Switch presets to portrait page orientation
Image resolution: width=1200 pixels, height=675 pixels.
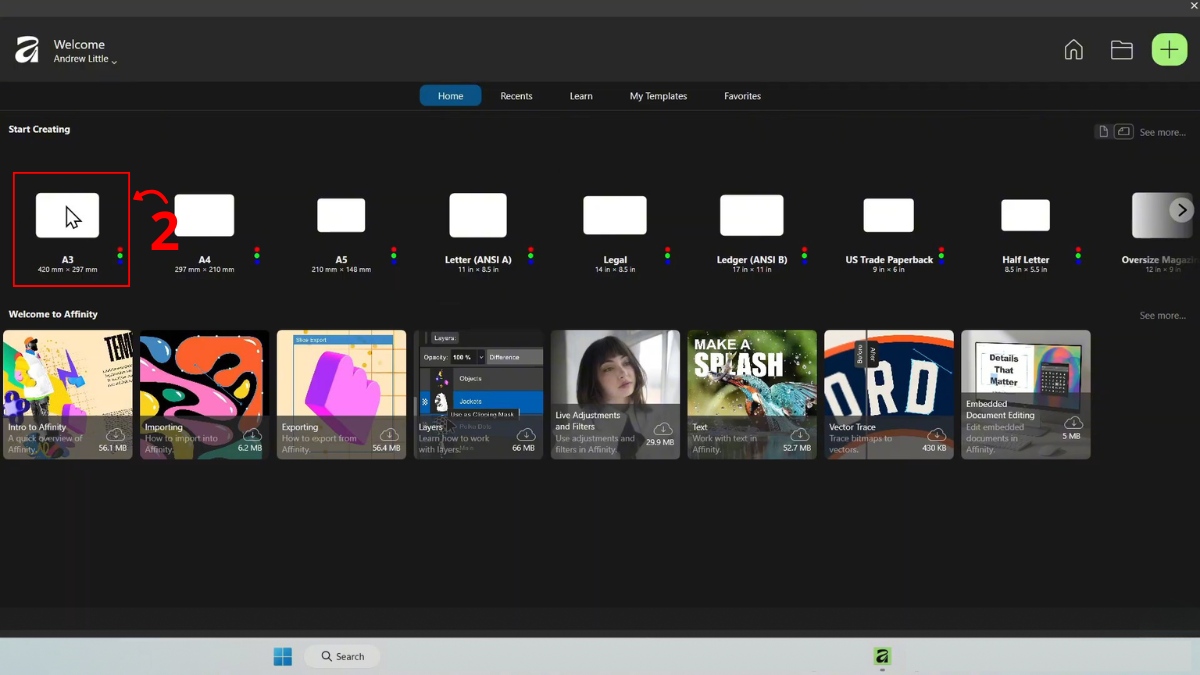[x=1103, y=132]
